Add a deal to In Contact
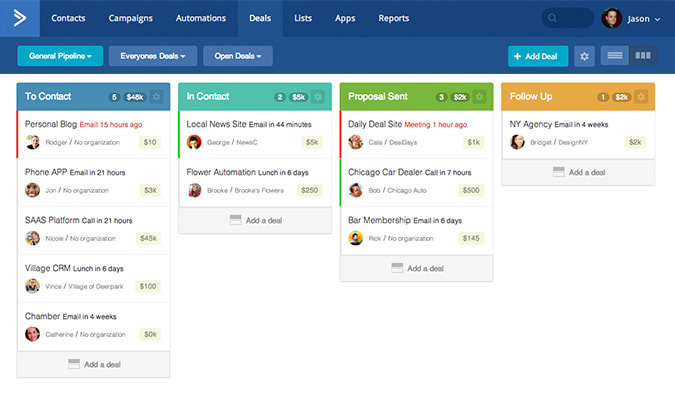The height and width of the screenshot is (397, 675). pos(255,220)
